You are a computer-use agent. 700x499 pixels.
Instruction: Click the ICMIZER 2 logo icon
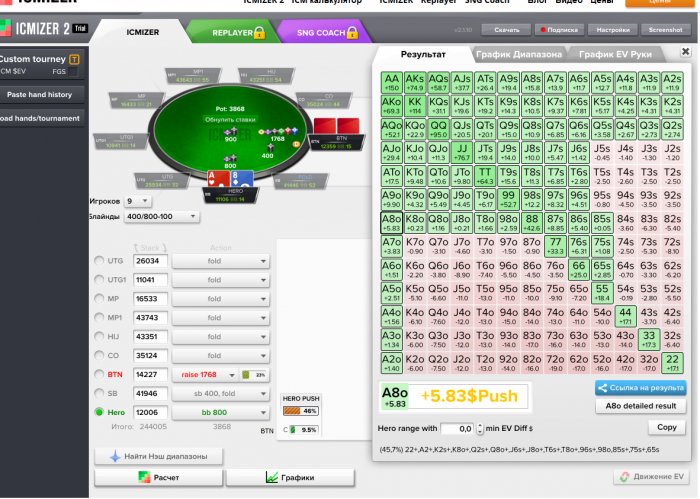point(5,28)
